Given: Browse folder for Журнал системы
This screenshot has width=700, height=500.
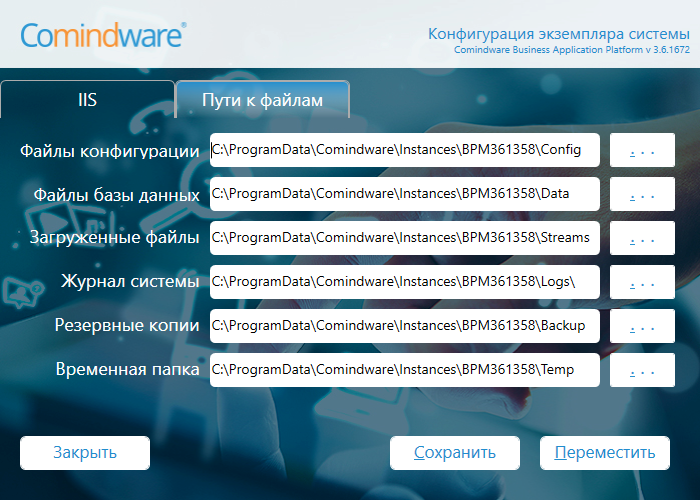Looking at the screenshot, I should pyautogui.click(x=642, y=282).
